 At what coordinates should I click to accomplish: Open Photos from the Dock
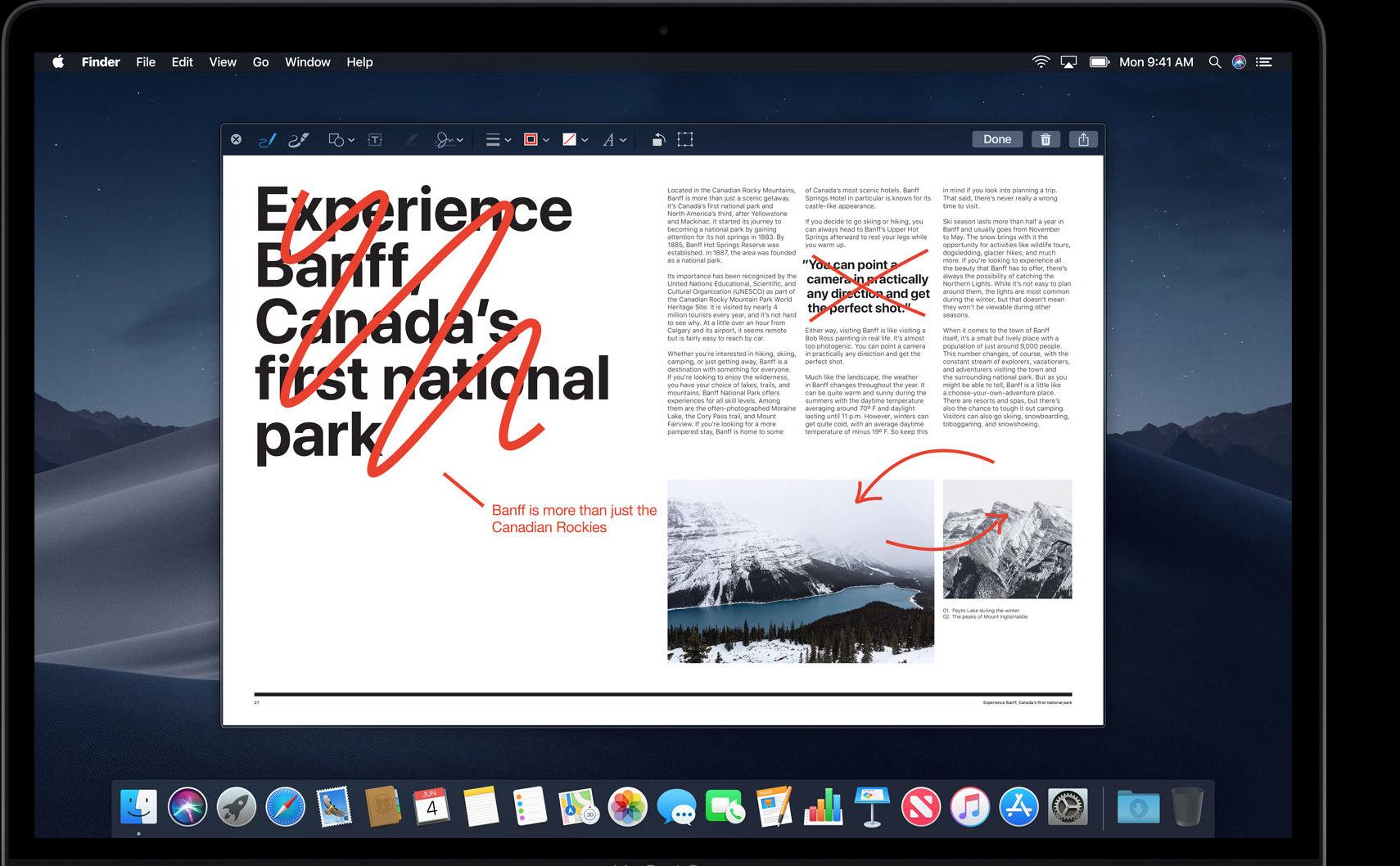click(x=628, y=807)
